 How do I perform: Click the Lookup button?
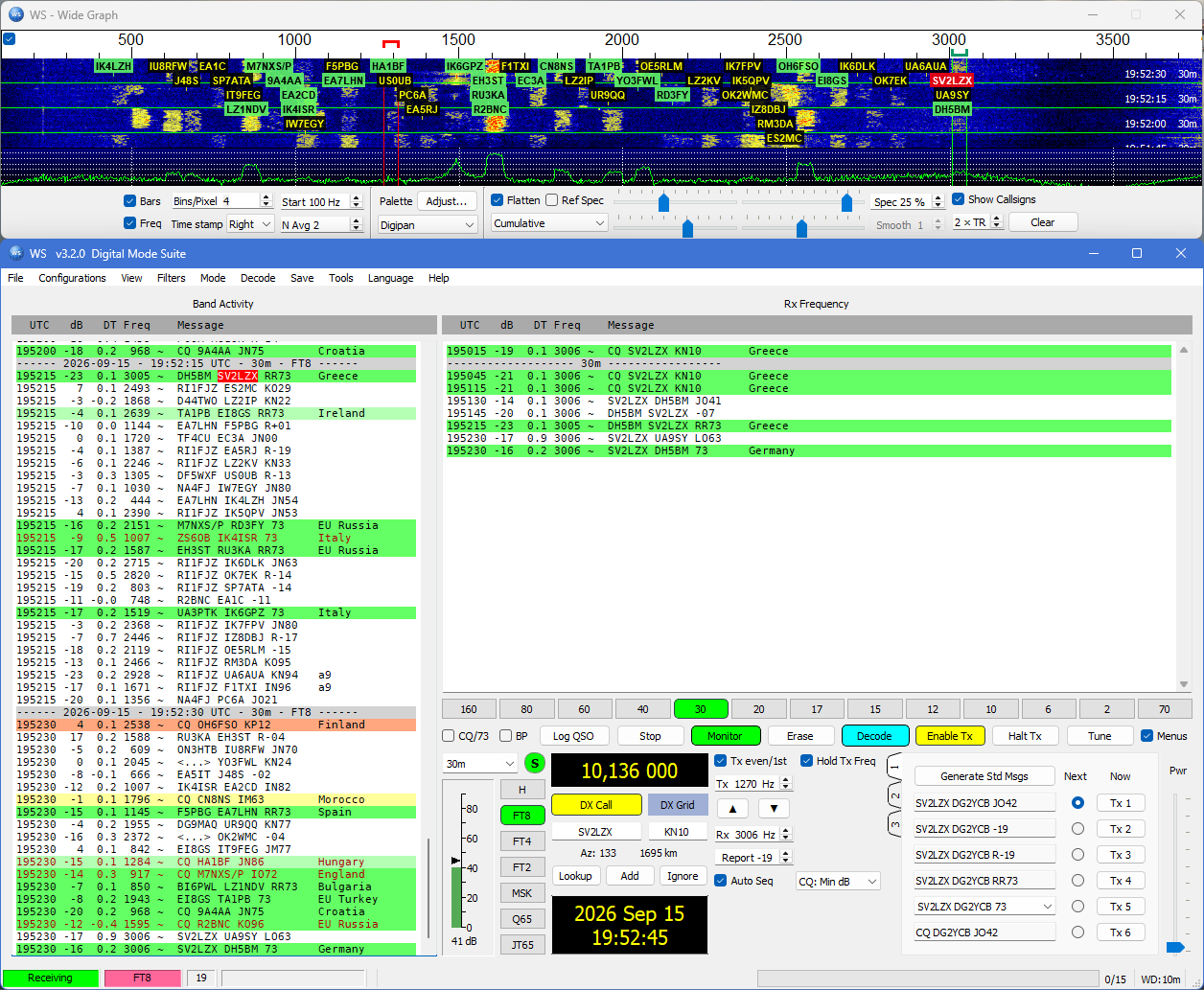tap(575, 876)
